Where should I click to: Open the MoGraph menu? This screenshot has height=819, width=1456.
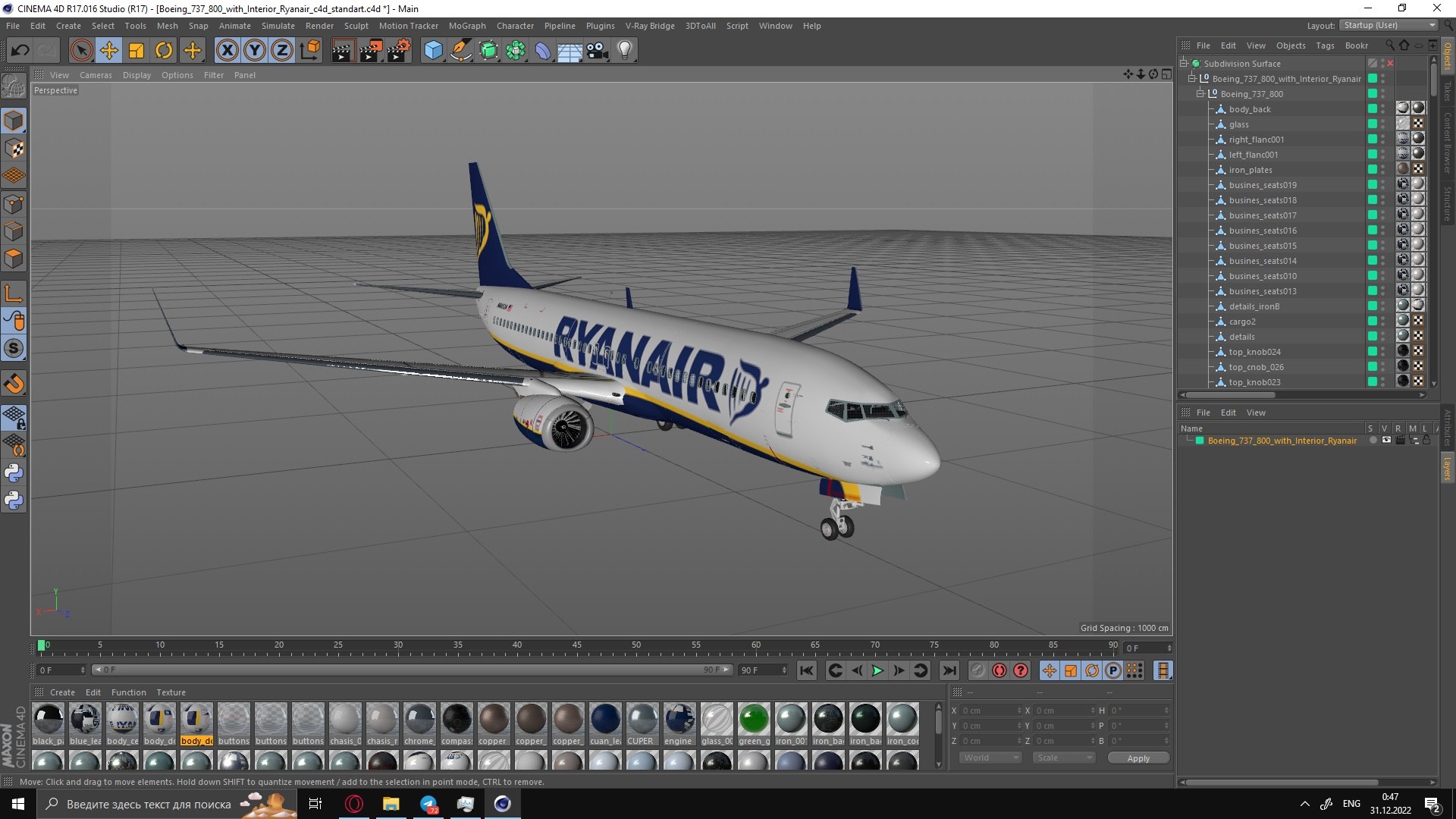467,26
